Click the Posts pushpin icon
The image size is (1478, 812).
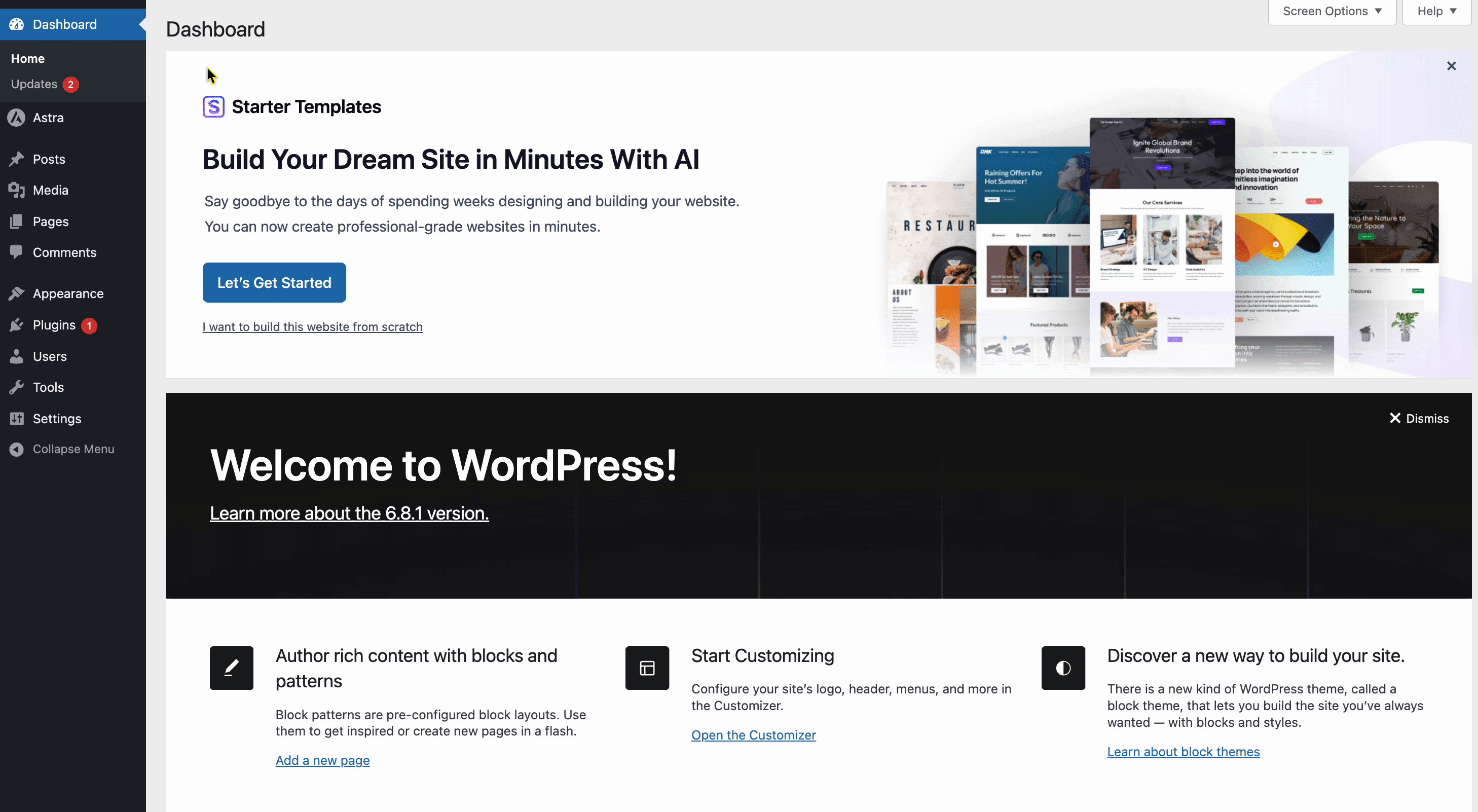click(x=16, y=159)
